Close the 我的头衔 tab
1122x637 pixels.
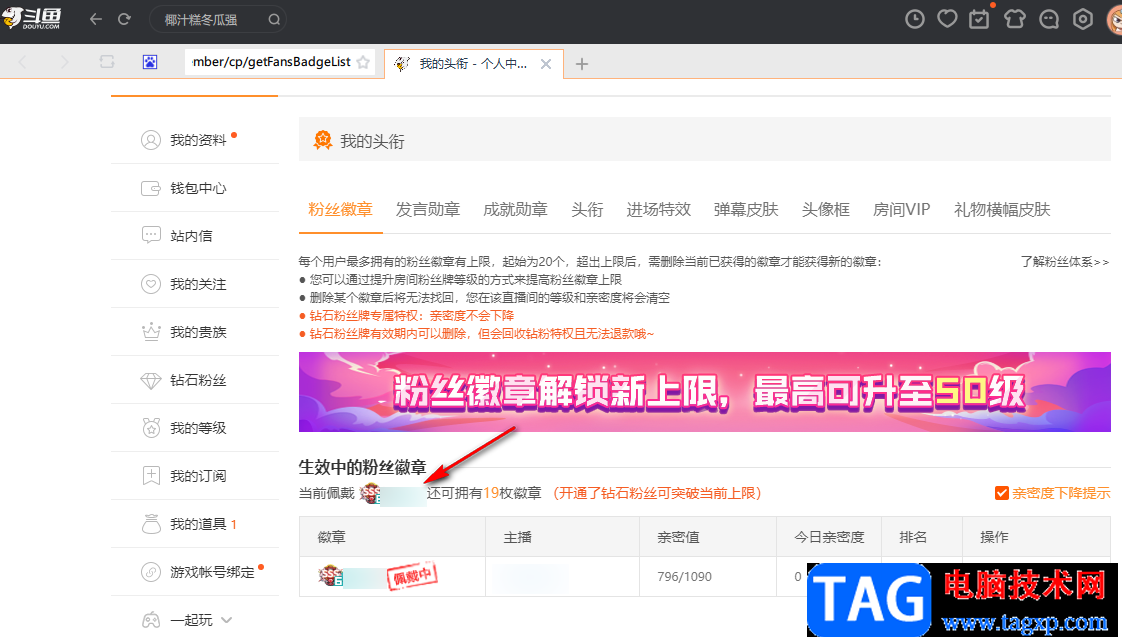546,64
